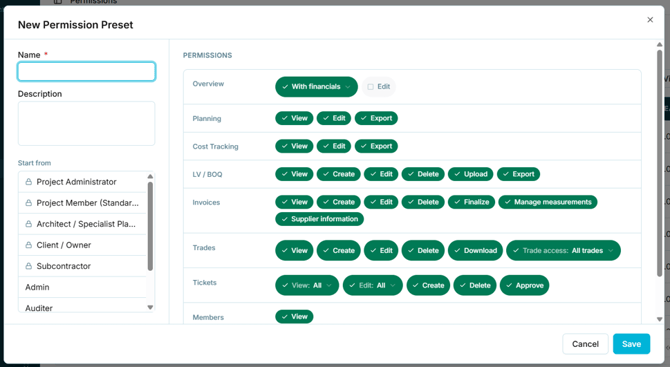The width and height of the screenshot is (670, 367).
Task: Toggle Invoices View permission
Action: coord(294,202)
